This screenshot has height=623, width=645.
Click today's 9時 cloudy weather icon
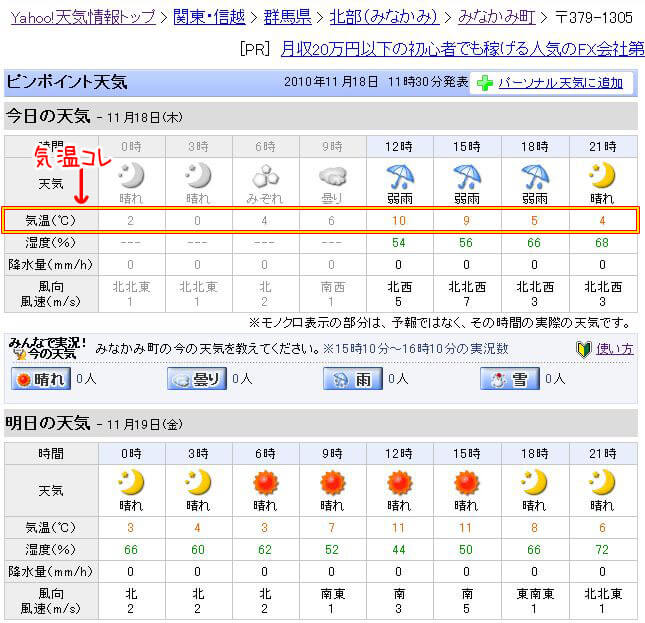(332, 177)
